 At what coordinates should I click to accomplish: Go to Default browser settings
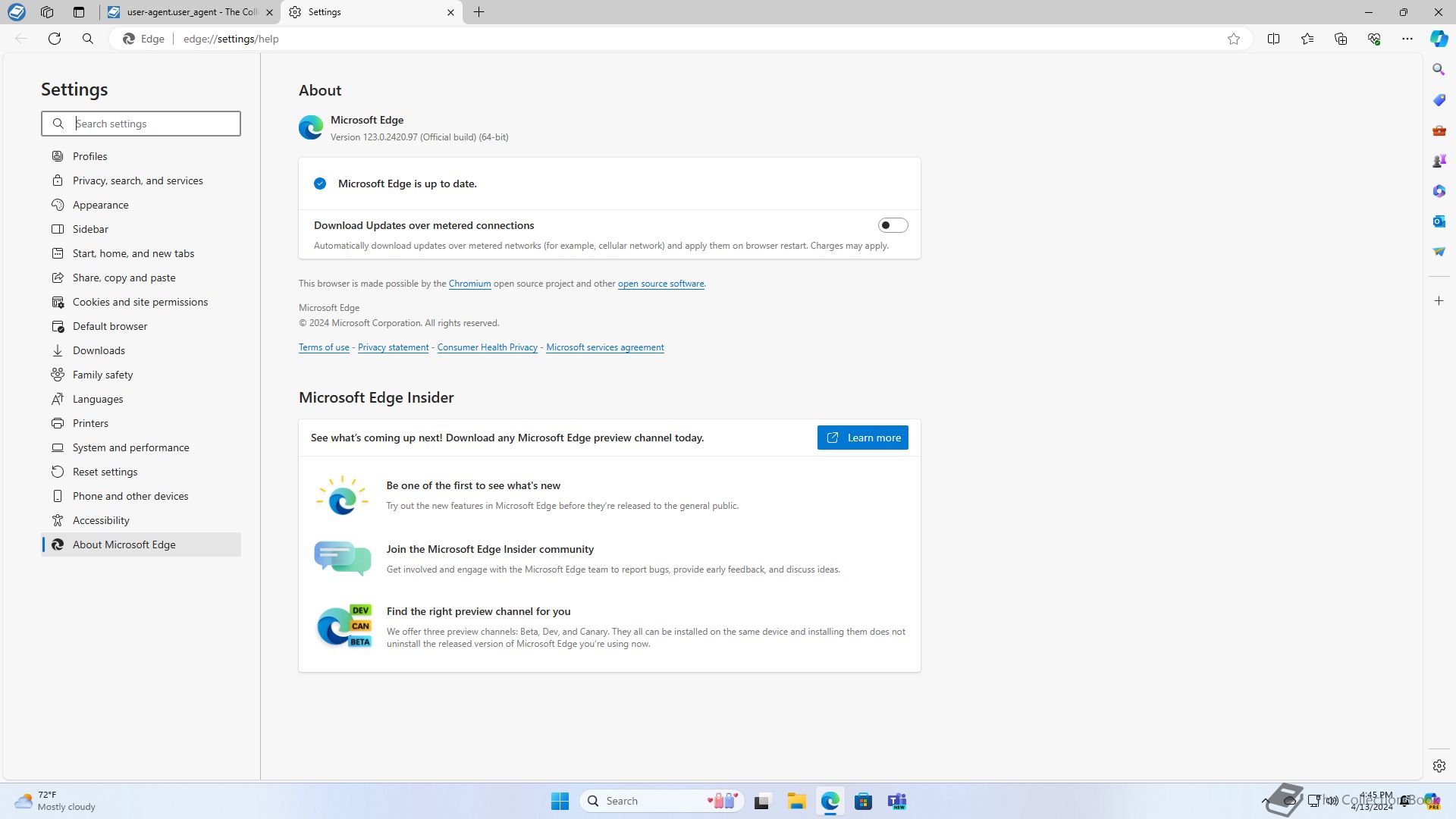click(141, 326)
